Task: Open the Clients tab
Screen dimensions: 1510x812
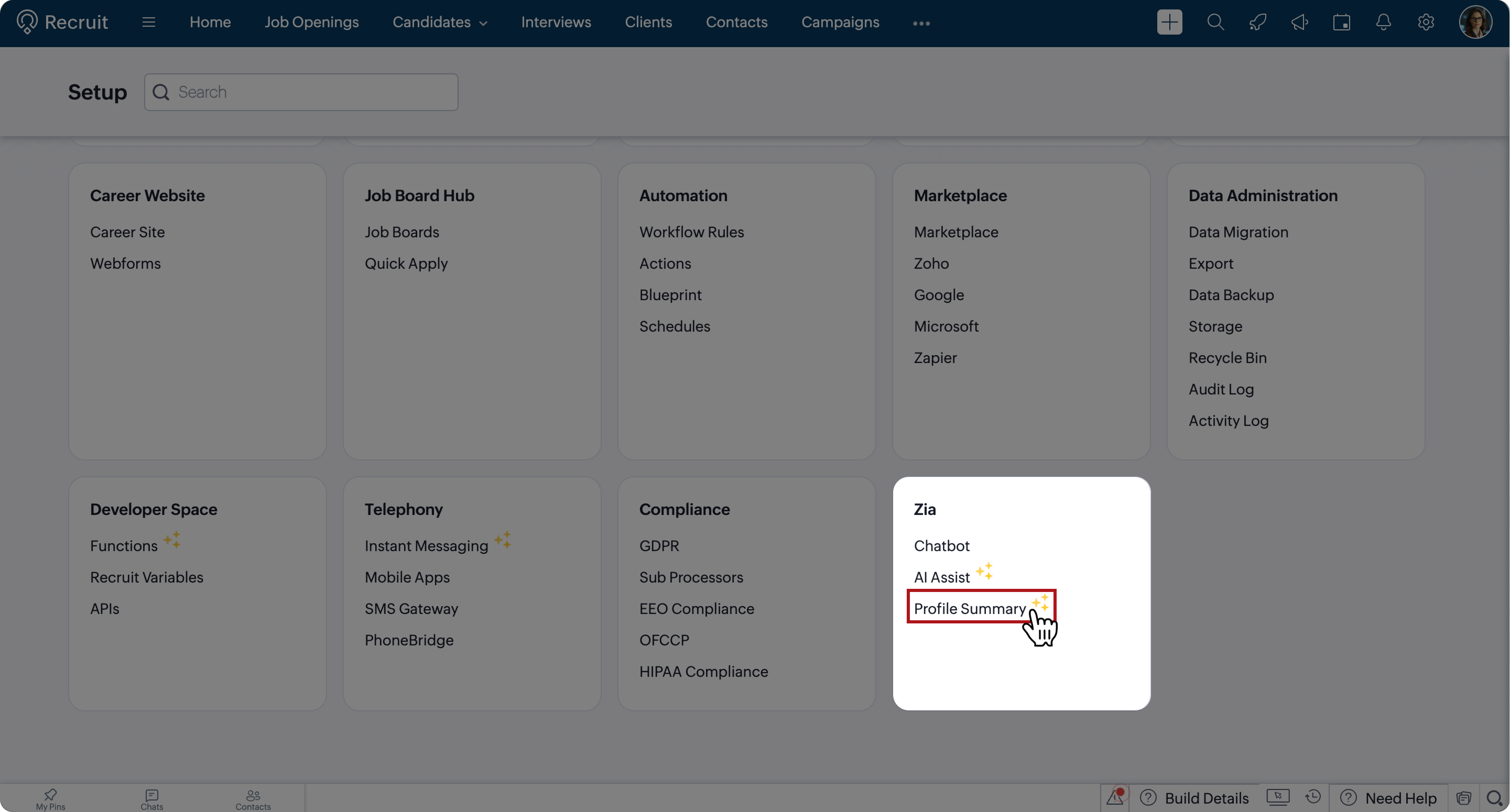Action: coord(648,22)
